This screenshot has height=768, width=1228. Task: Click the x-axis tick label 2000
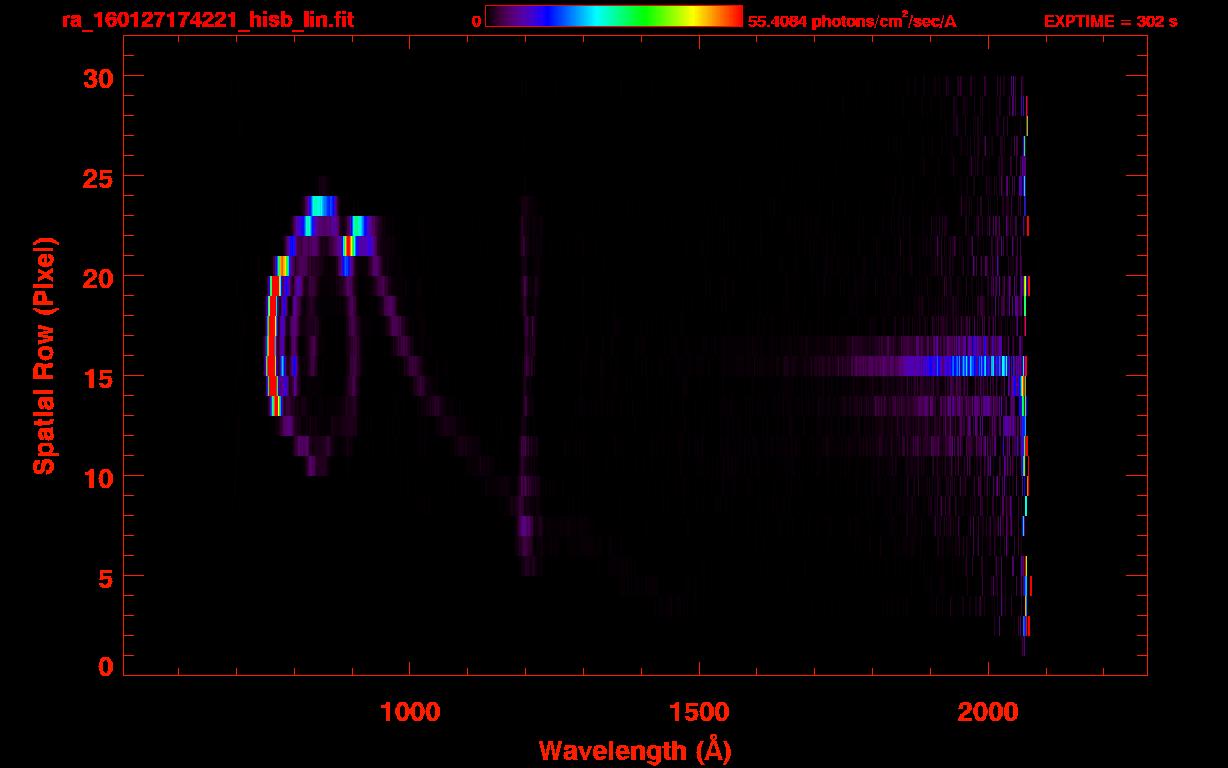(x=988, y=711)
